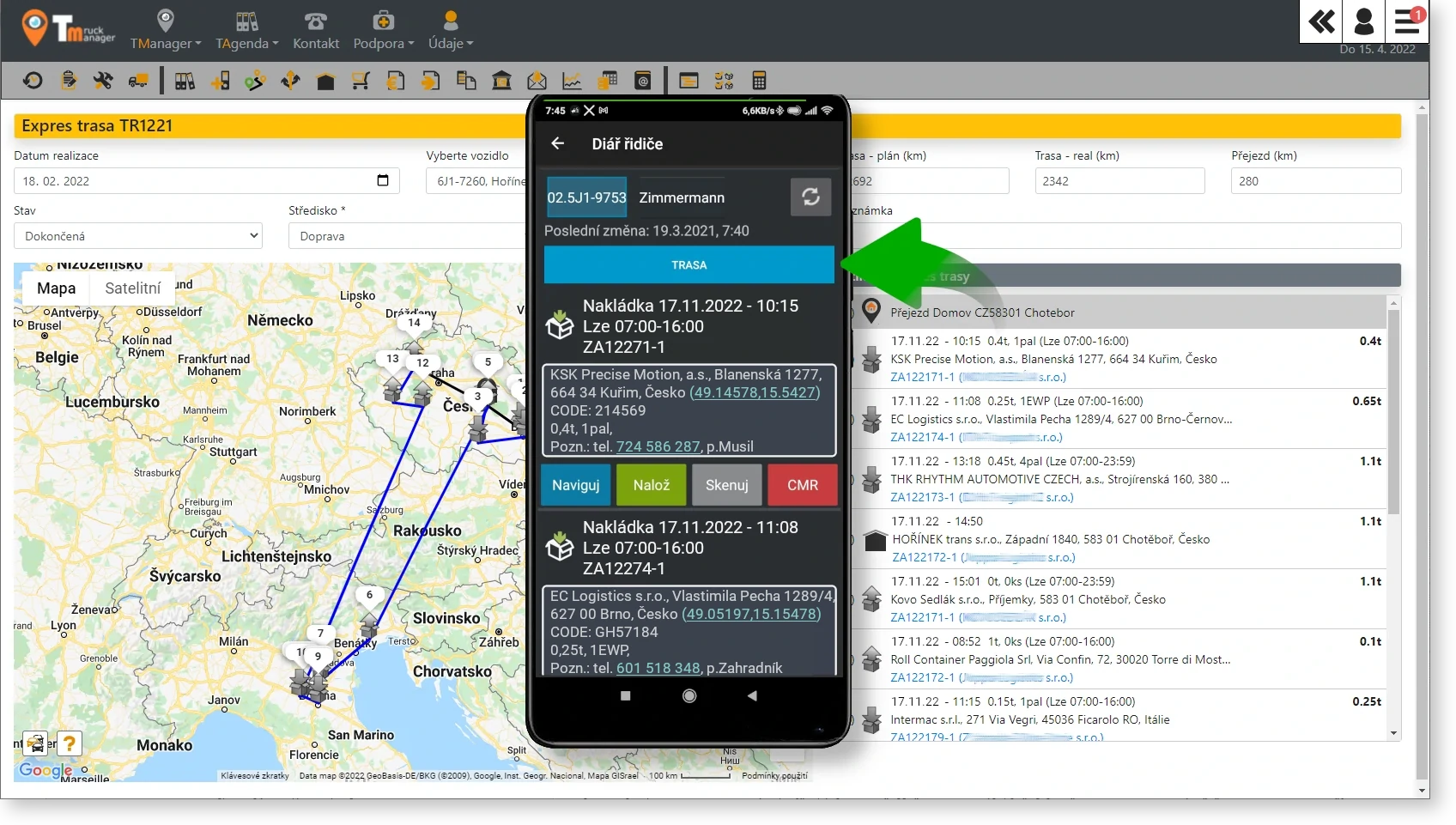Image resolution: width=1456 pixels, height=825 pixels.
Task: Open the Datum realizace date field
Action: 206,180
